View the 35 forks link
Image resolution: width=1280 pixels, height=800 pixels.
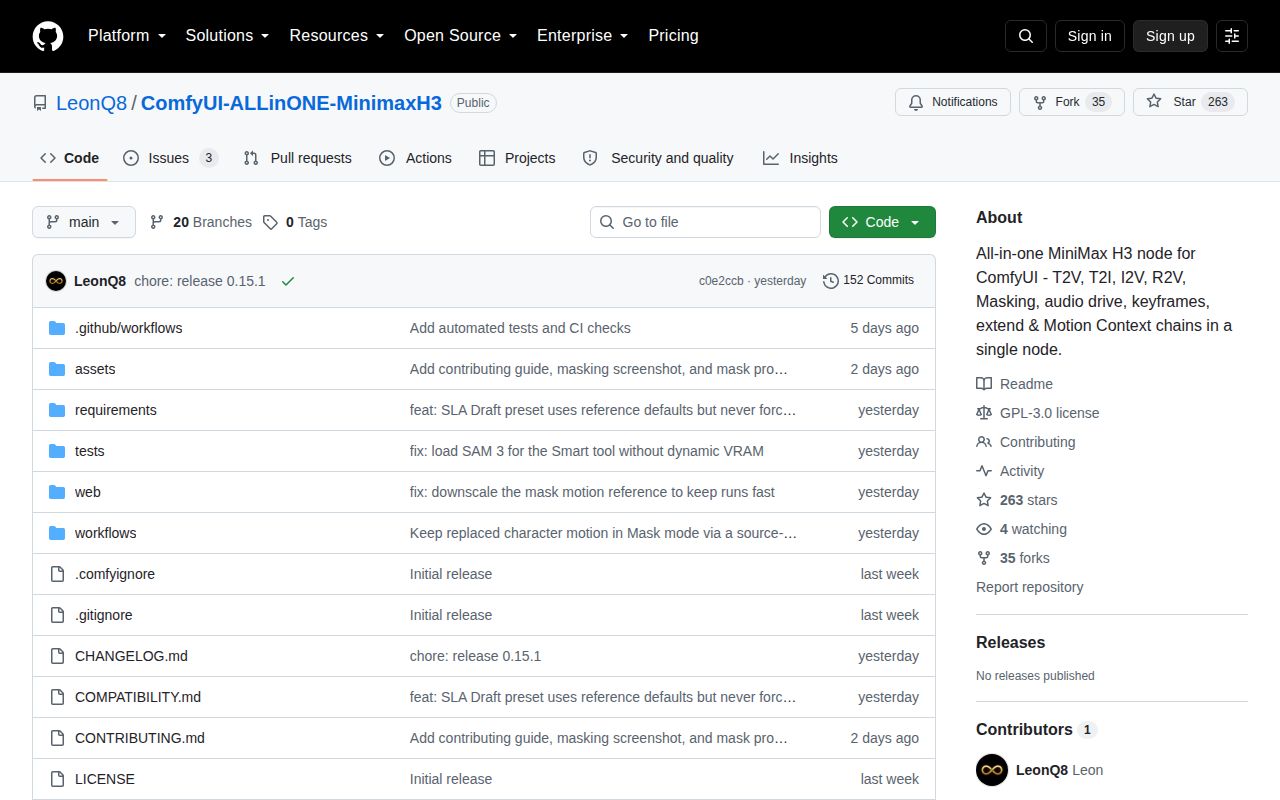pos(1013,558)
